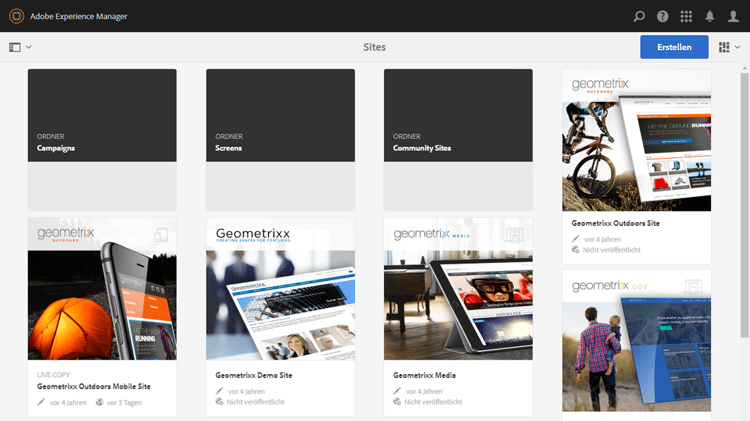This screenshot has height=421, width=750.
Task: Click the Screens folder name text
Action: (x=228, y=148)
